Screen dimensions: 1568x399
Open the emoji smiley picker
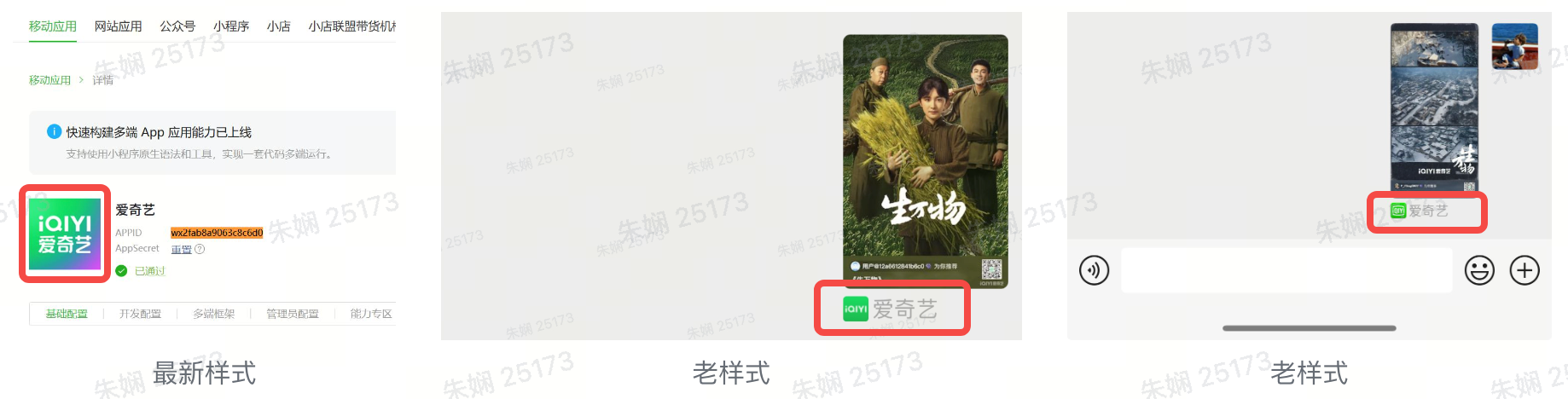pos(1479,270)
